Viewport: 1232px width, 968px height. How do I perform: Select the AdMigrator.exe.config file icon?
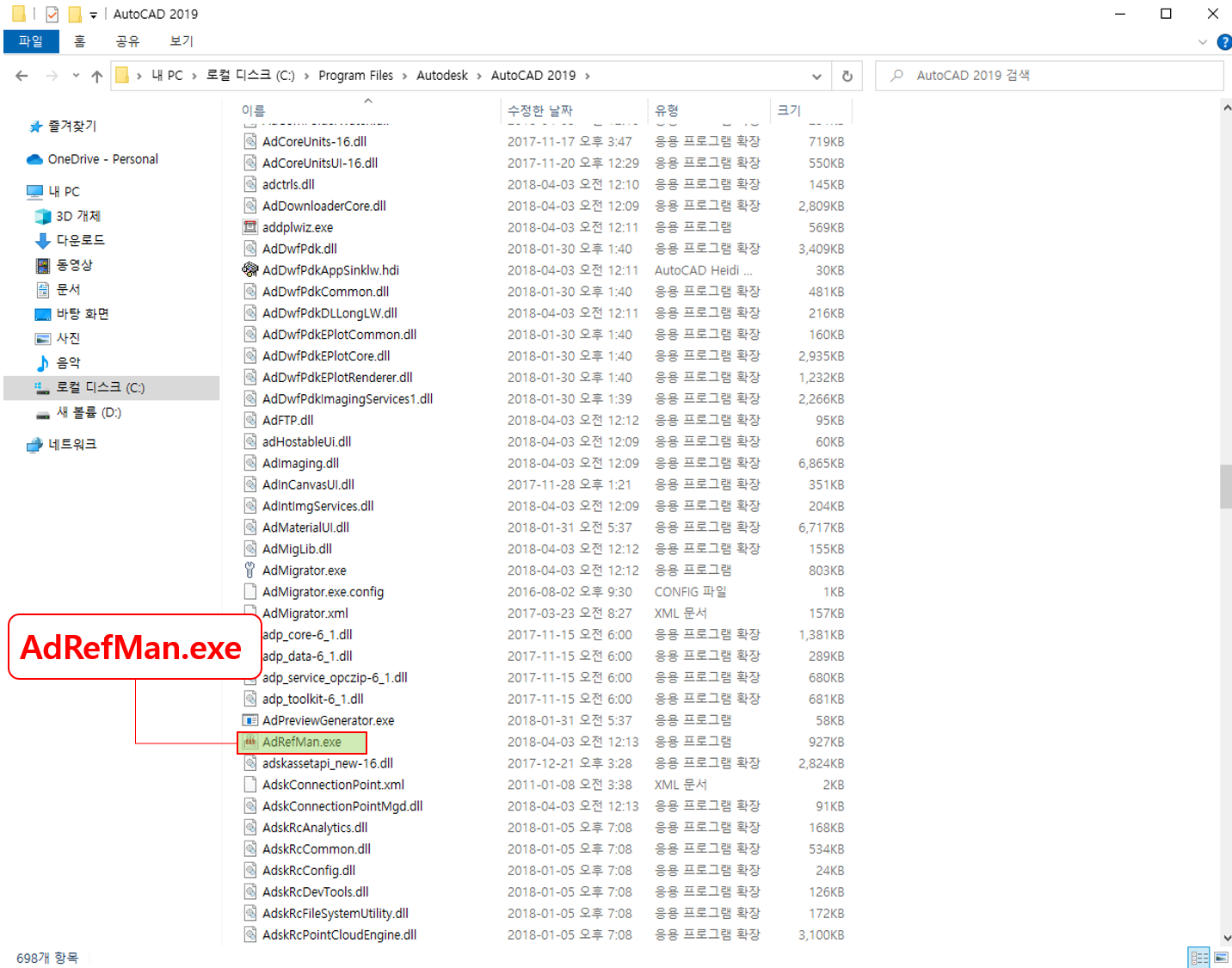250,592
